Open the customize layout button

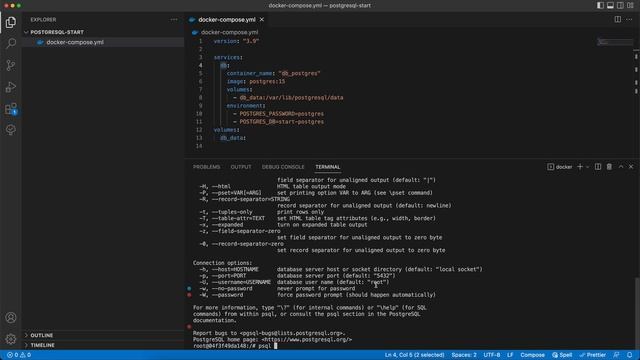coord(631,5)
